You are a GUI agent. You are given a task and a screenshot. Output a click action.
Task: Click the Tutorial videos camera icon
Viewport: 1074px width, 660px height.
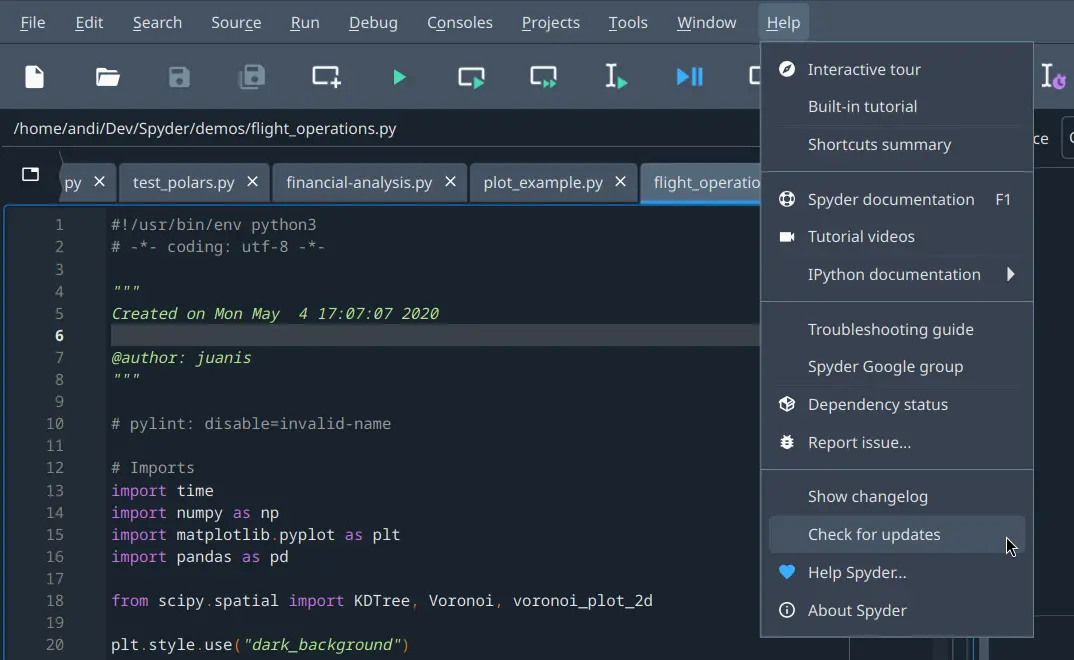pyautogui.click(x=787, y=237)
